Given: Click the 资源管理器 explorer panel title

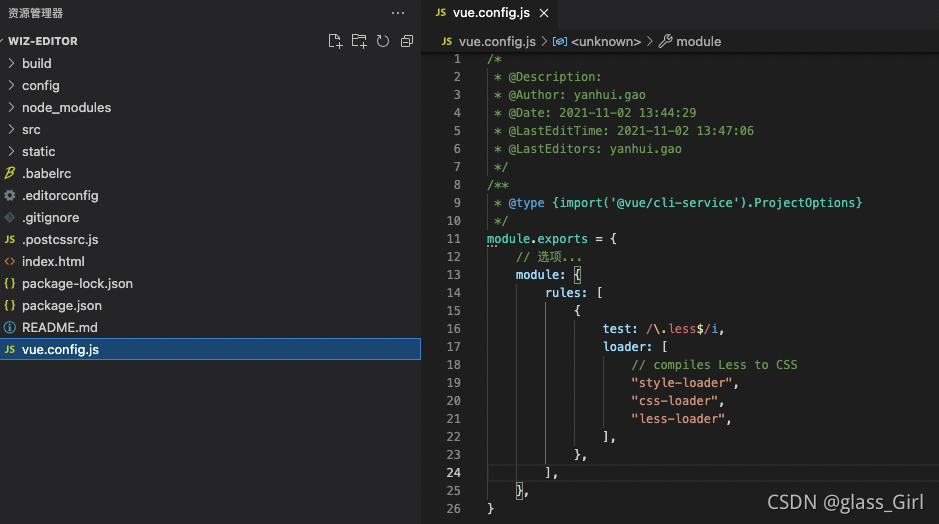Looking at the screenshot, I should pos(35,13).
